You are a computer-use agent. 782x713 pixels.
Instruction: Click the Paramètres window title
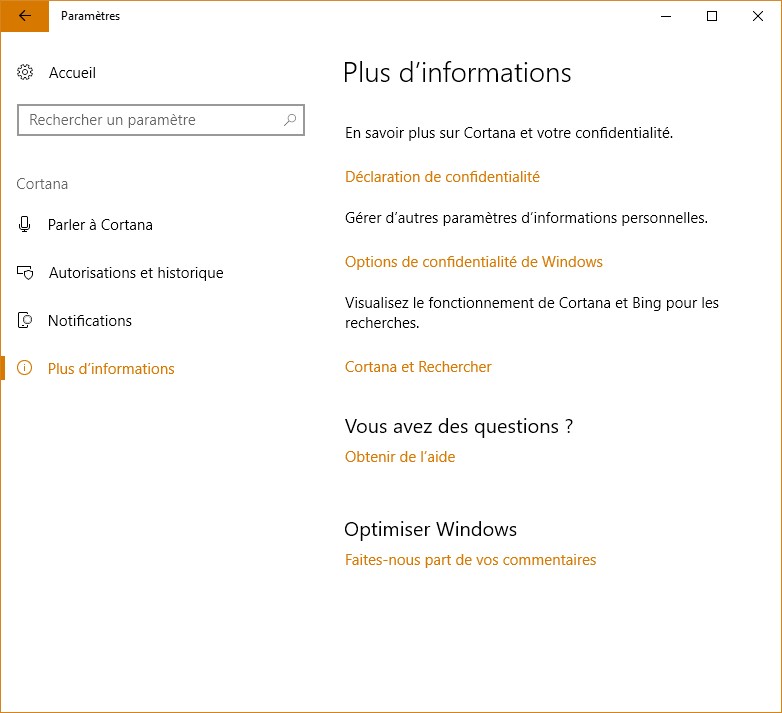[90, 16]
